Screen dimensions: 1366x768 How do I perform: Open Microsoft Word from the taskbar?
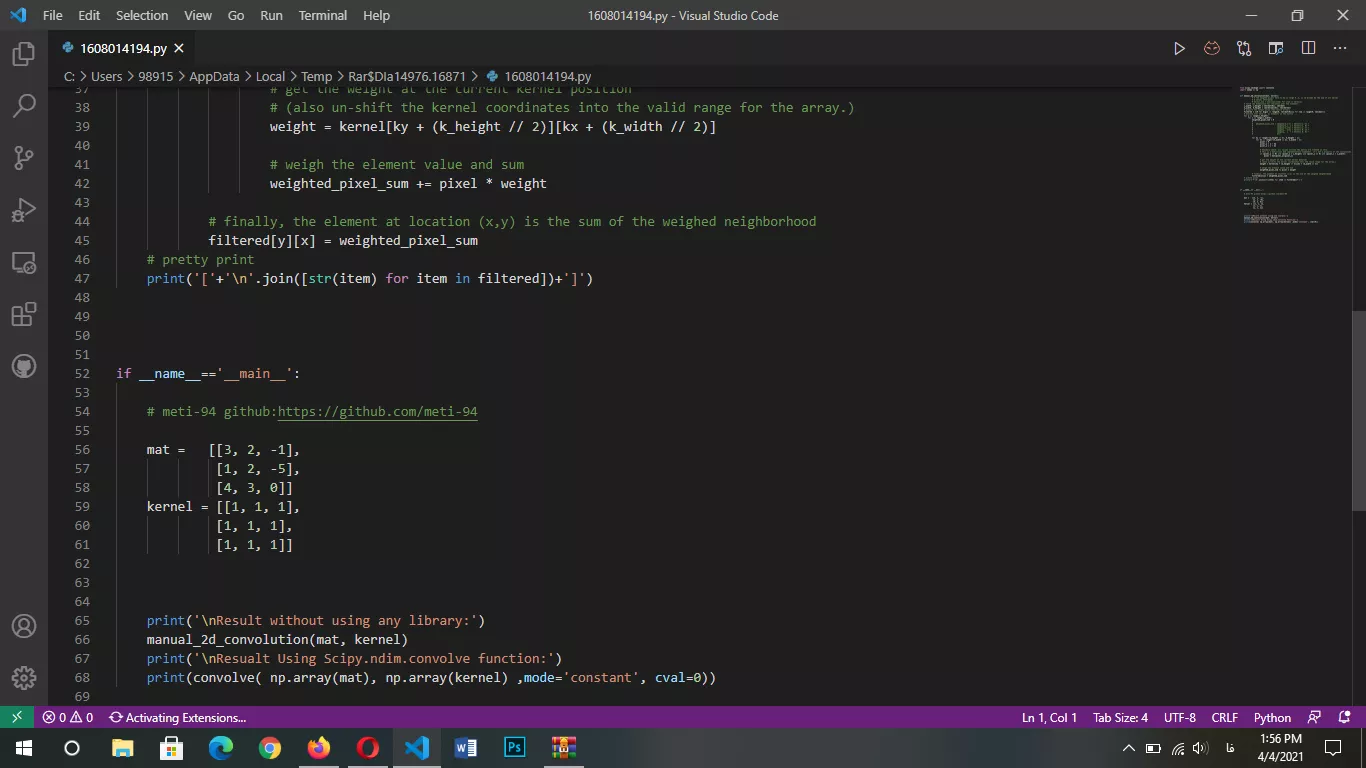pos(465,747)
